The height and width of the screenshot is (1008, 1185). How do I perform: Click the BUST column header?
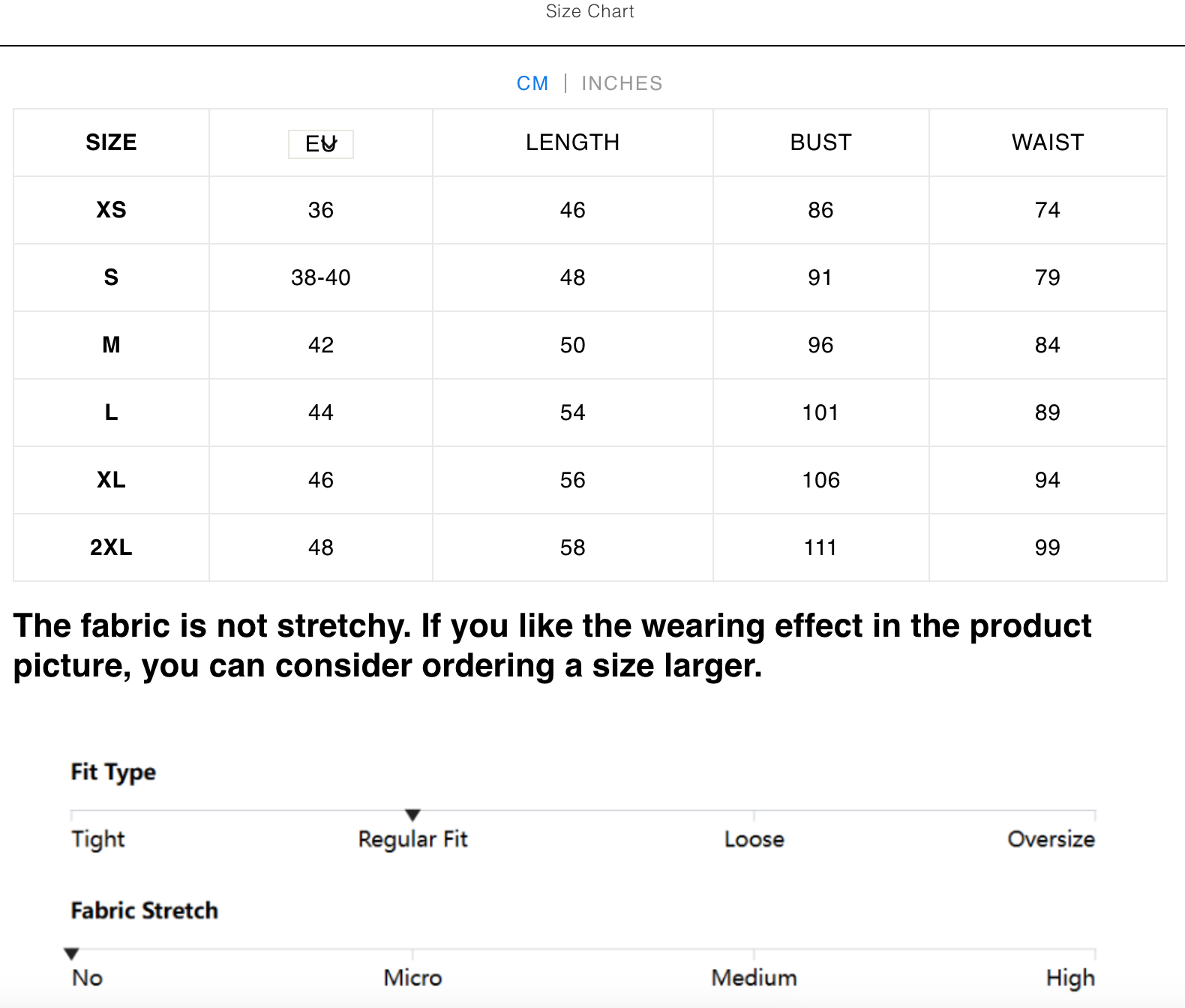point(820,142)
